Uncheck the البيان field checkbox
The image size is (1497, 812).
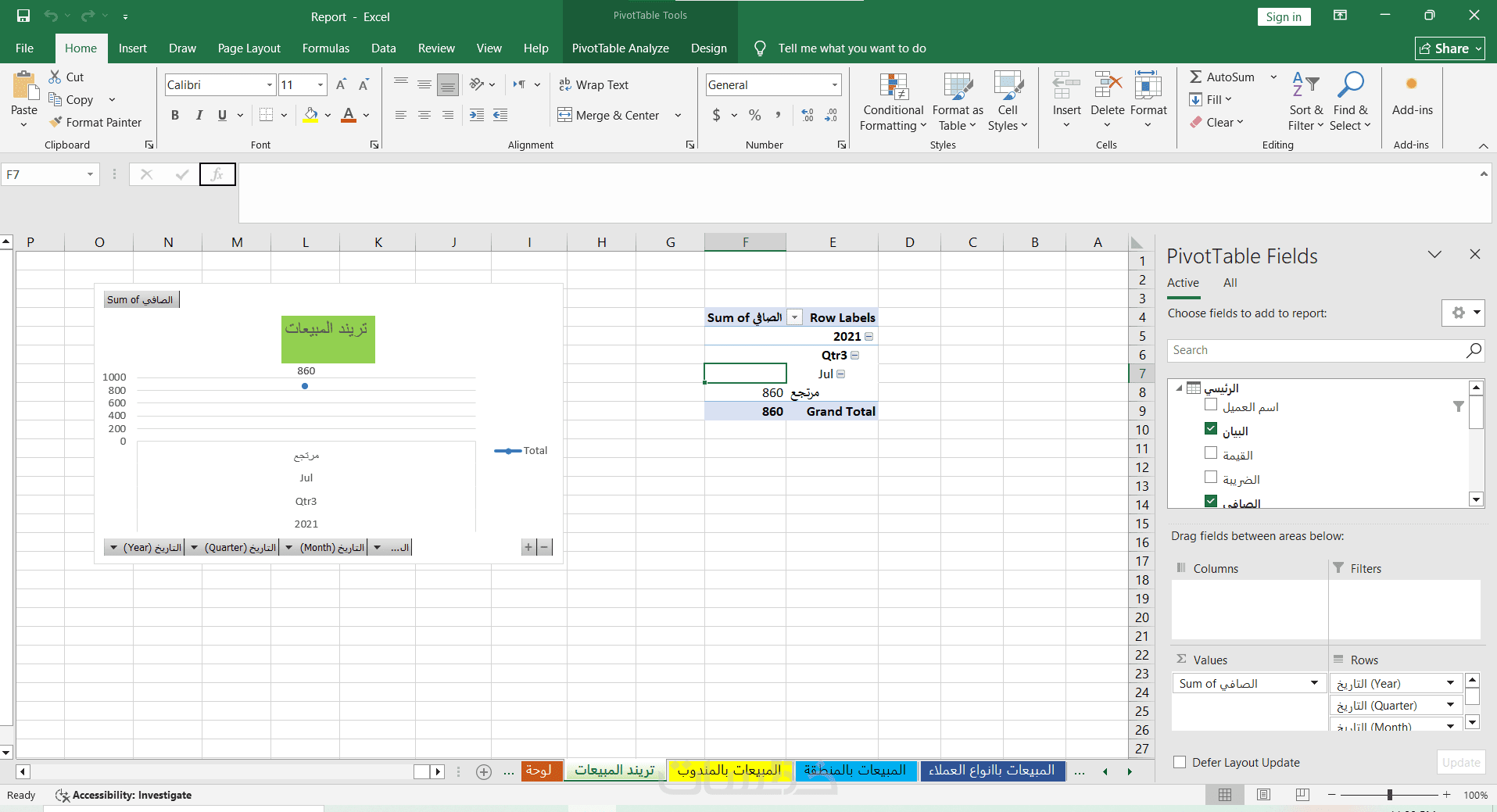pos(1211,429)
